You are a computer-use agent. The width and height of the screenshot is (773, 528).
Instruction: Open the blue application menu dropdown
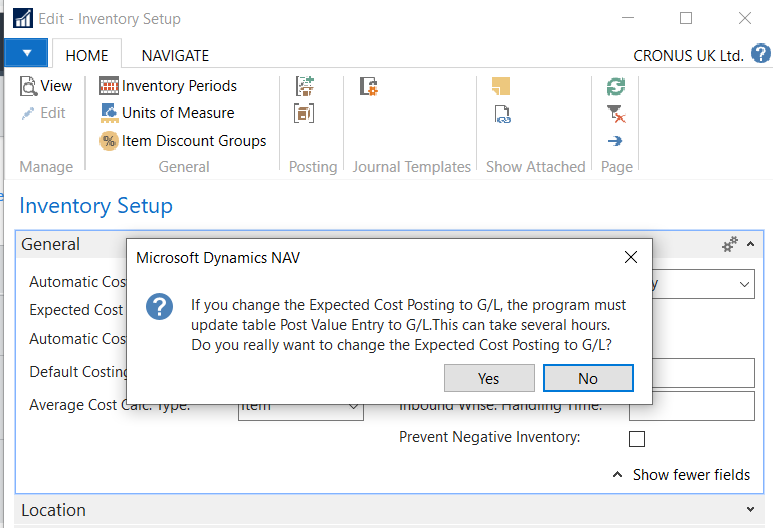27,53
